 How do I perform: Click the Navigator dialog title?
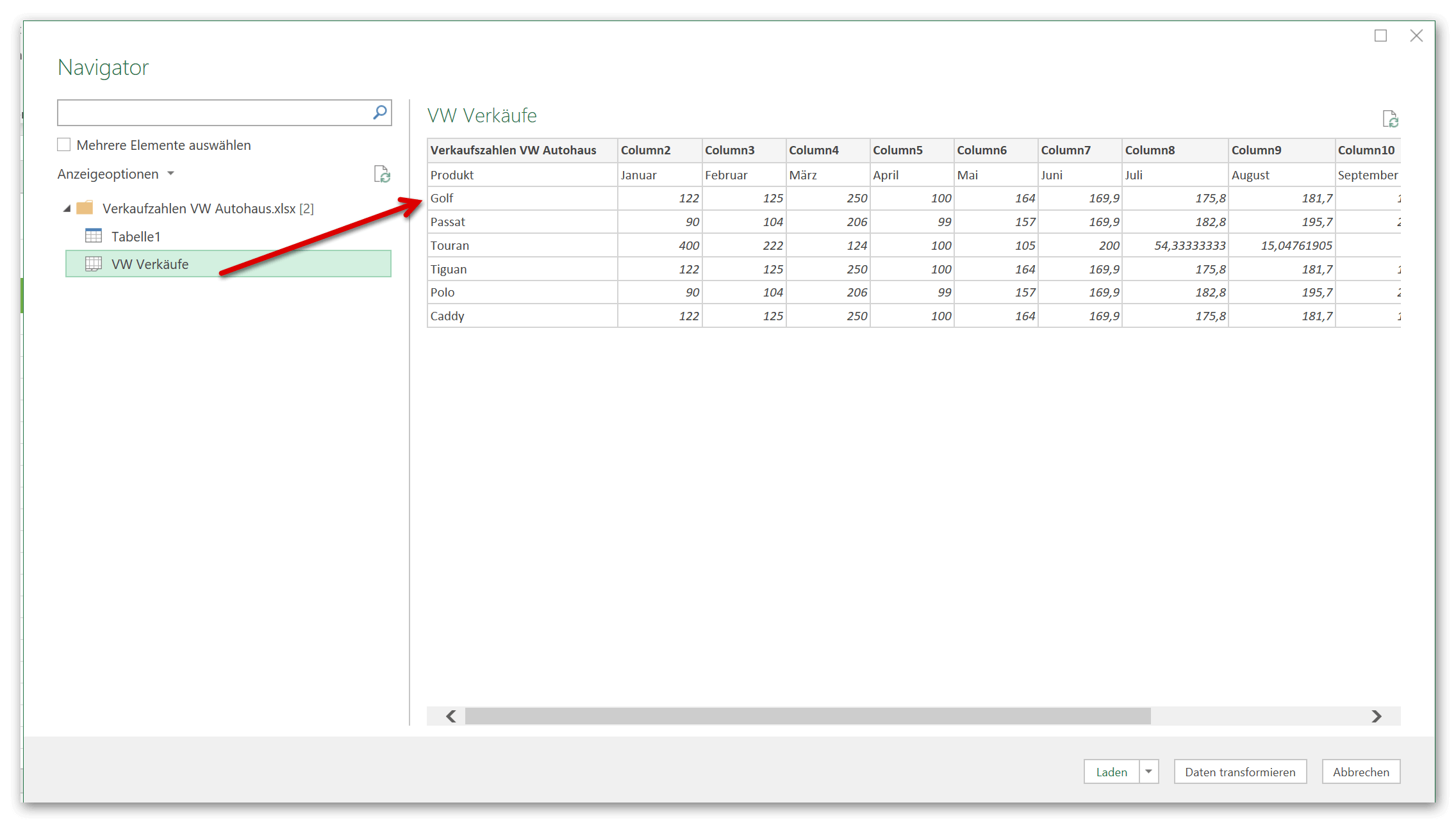pos(103,67)
